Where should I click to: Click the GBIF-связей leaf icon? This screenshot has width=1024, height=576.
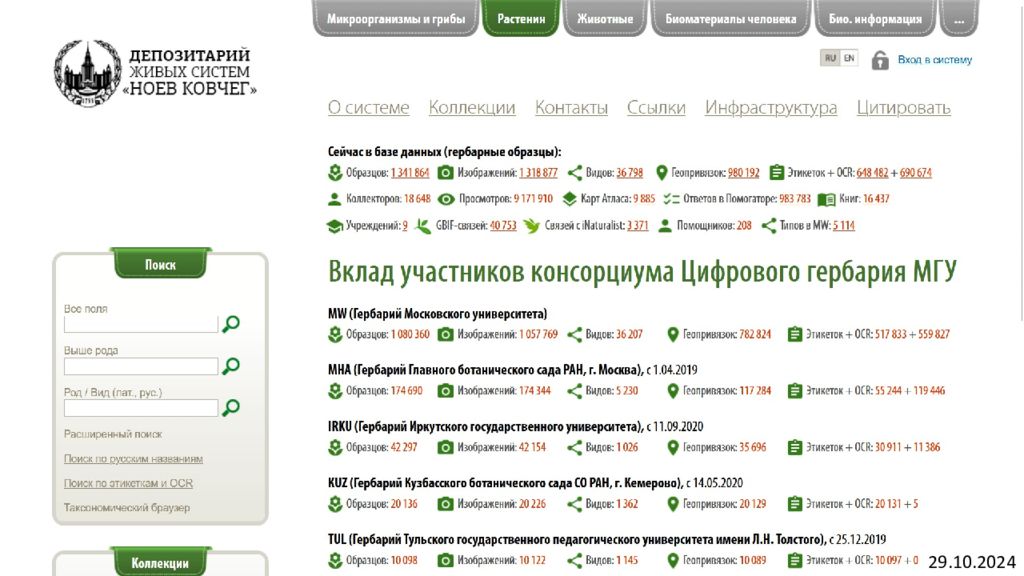(x=423, y=226)
